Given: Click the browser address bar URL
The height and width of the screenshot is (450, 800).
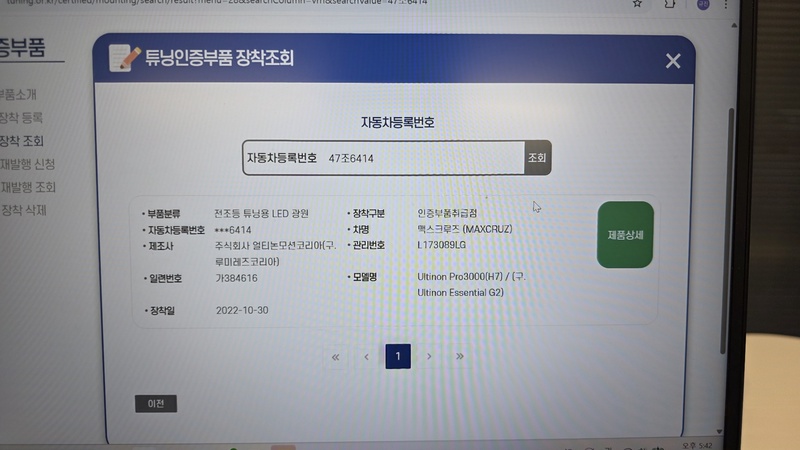Looking at the screenshot, I should point(300,4).
